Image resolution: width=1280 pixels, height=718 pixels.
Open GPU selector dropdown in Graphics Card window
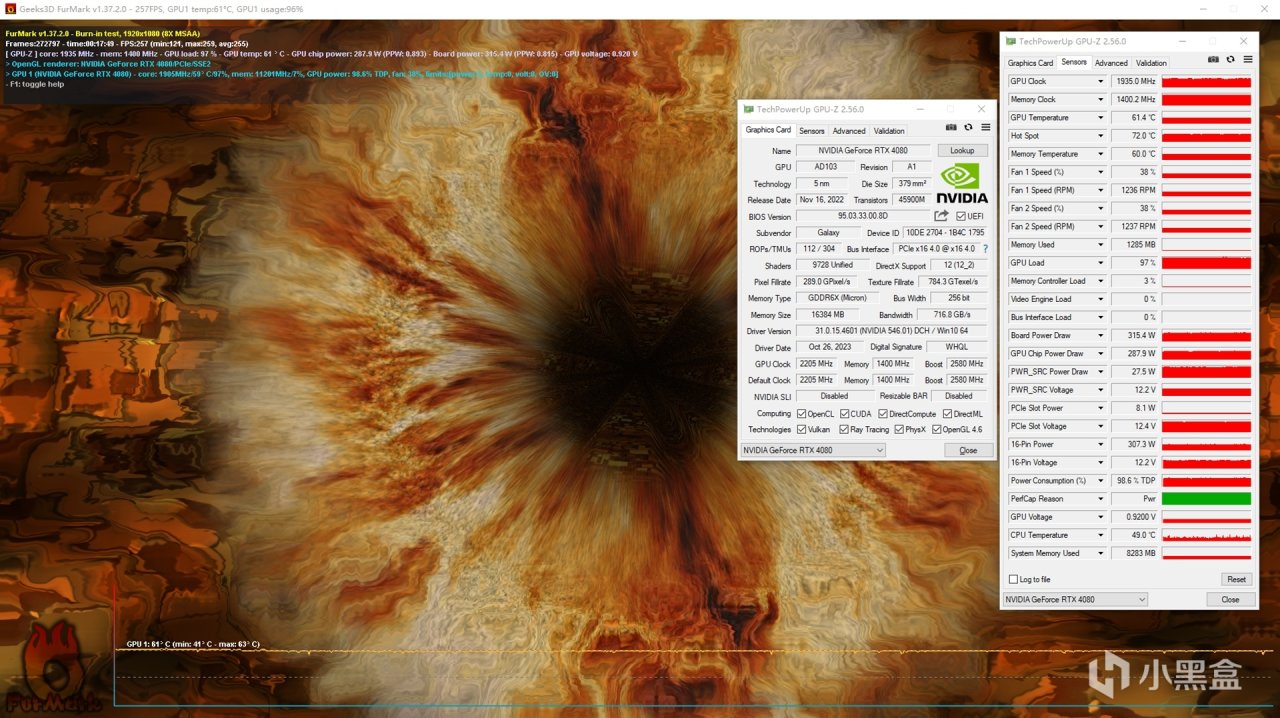click(x=880, y=450)
